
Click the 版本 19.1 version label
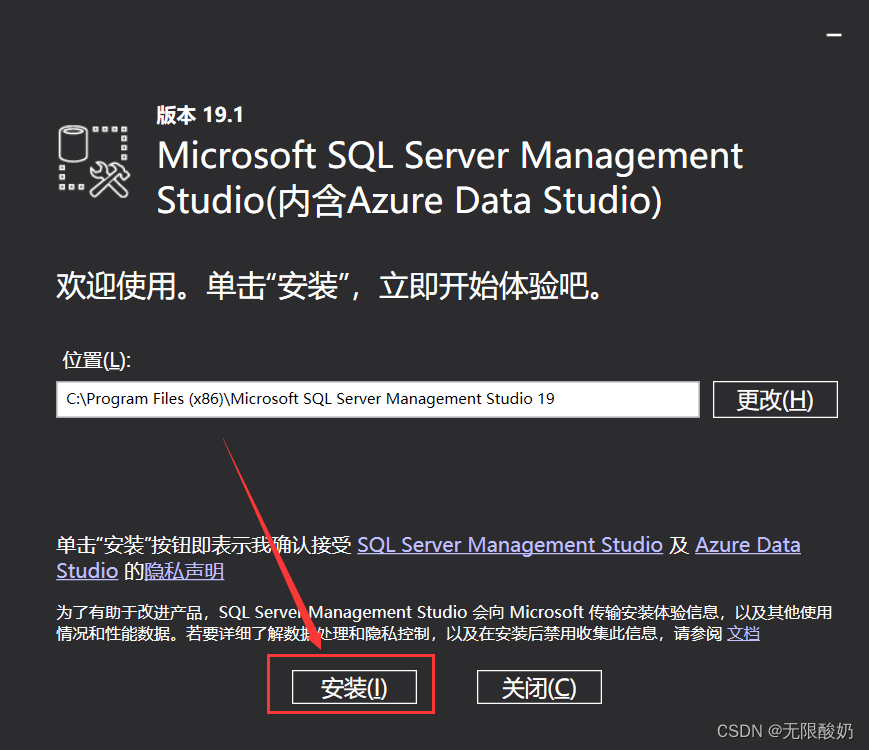tap(200, 115)
